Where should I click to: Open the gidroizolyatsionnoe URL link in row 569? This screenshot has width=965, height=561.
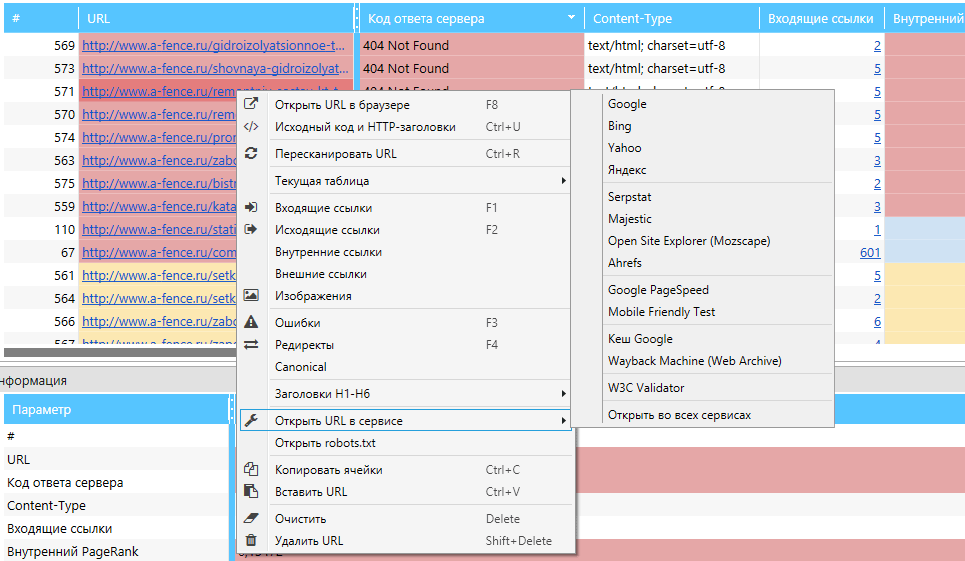[x=216, y=46]
